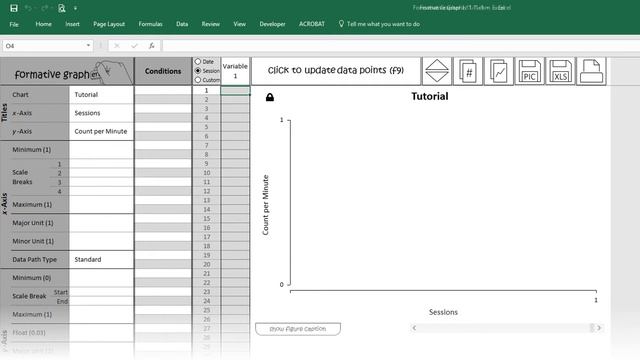Click the Undo arrow in title bar

point(28,8)
